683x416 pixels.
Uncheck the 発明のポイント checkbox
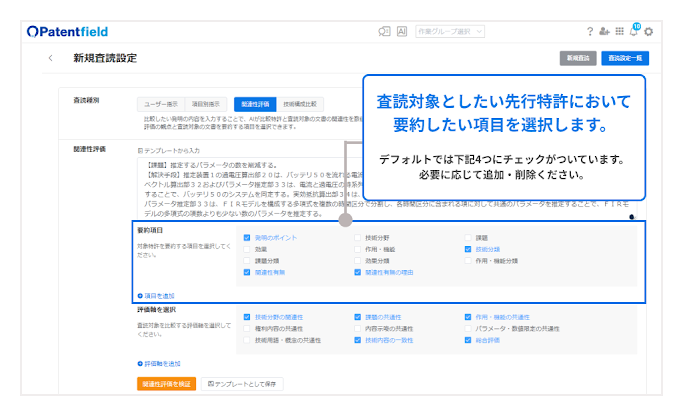(247, 237)
